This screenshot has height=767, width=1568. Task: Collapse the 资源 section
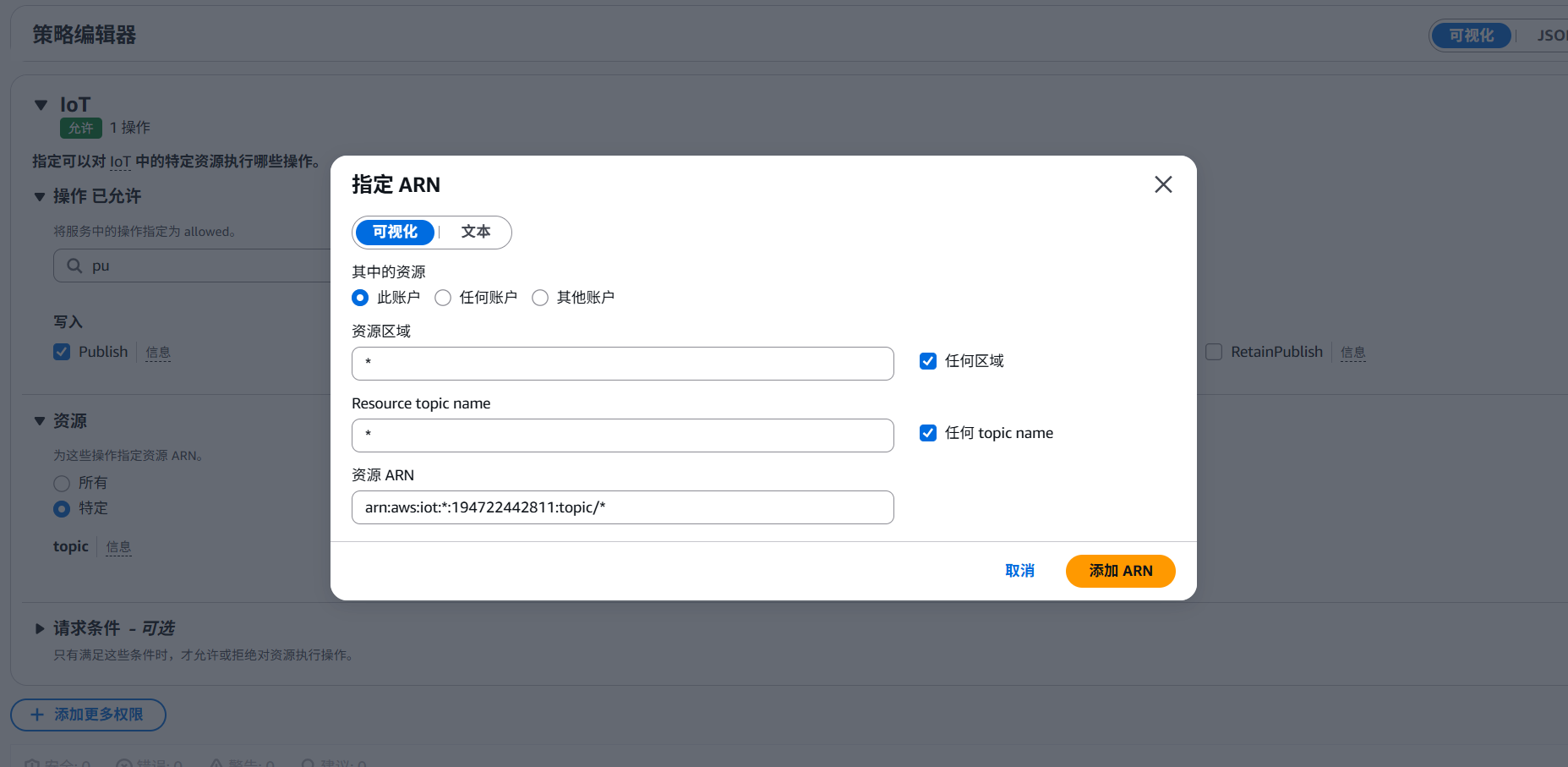40,421
